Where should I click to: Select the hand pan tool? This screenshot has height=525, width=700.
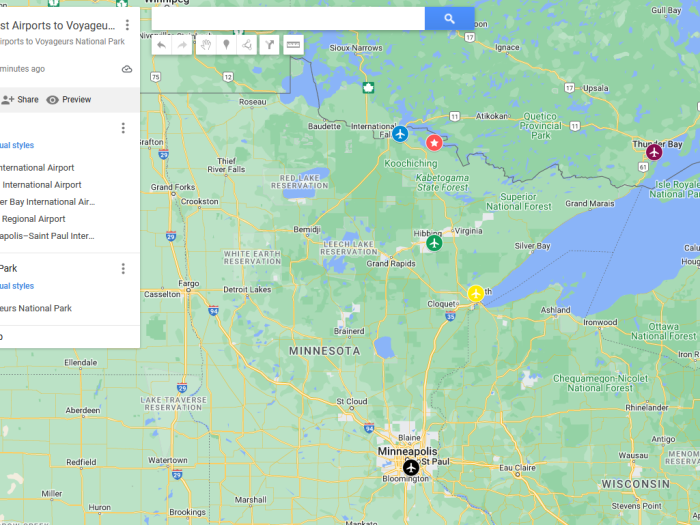205,45
